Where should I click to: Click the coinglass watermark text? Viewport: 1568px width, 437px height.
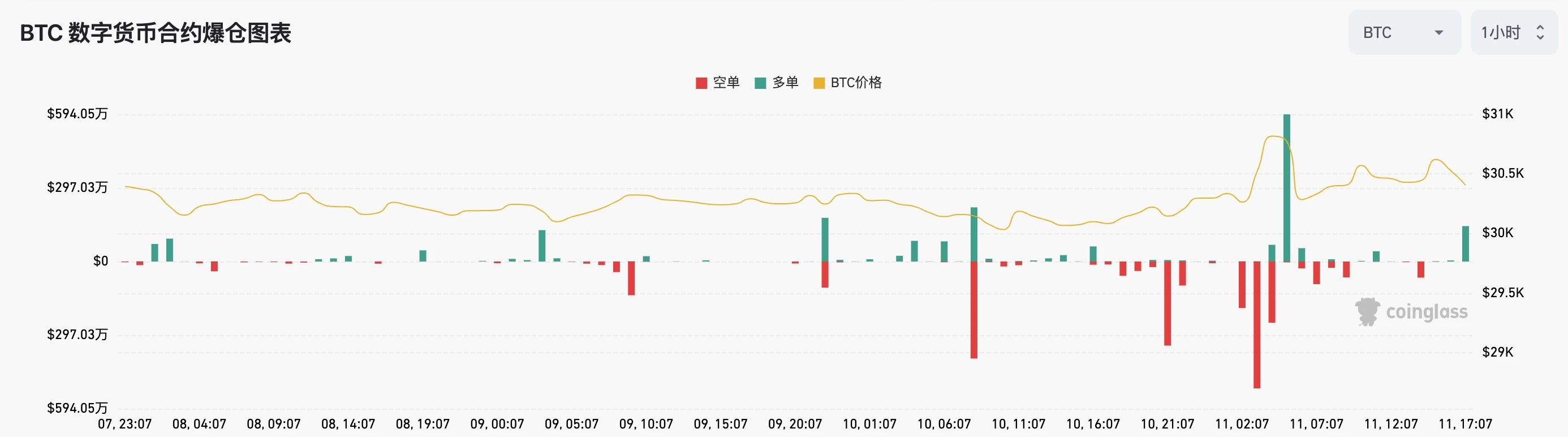[x=1426, y=312]
